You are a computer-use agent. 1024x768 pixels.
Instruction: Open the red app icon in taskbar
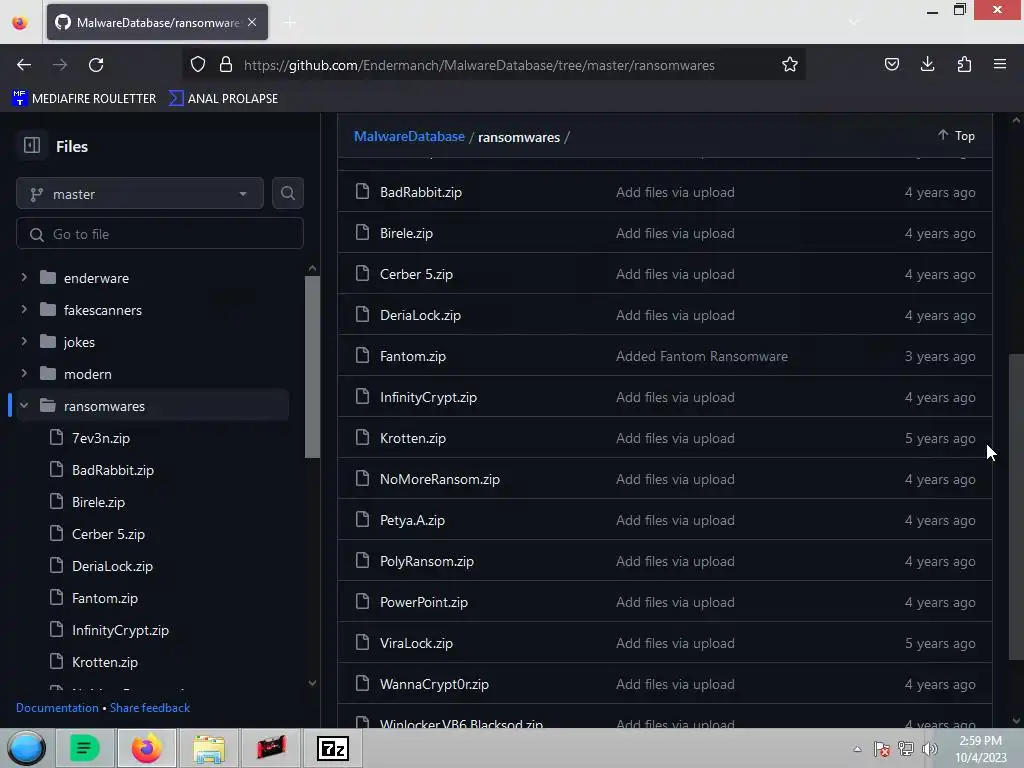(271, 748)
